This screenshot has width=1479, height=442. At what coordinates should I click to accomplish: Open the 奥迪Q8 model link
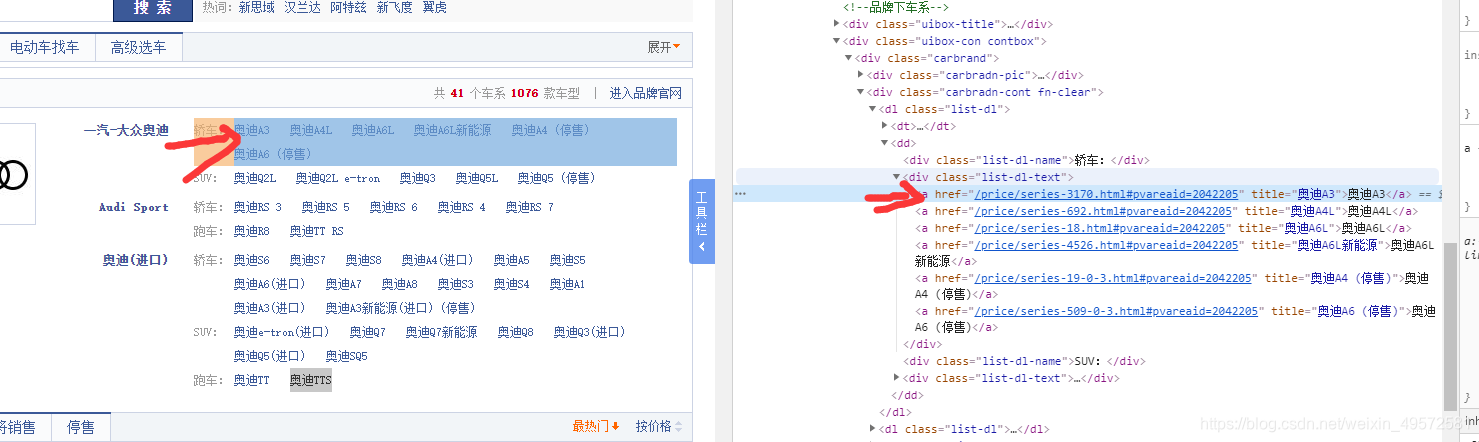(x=516, y=332)
